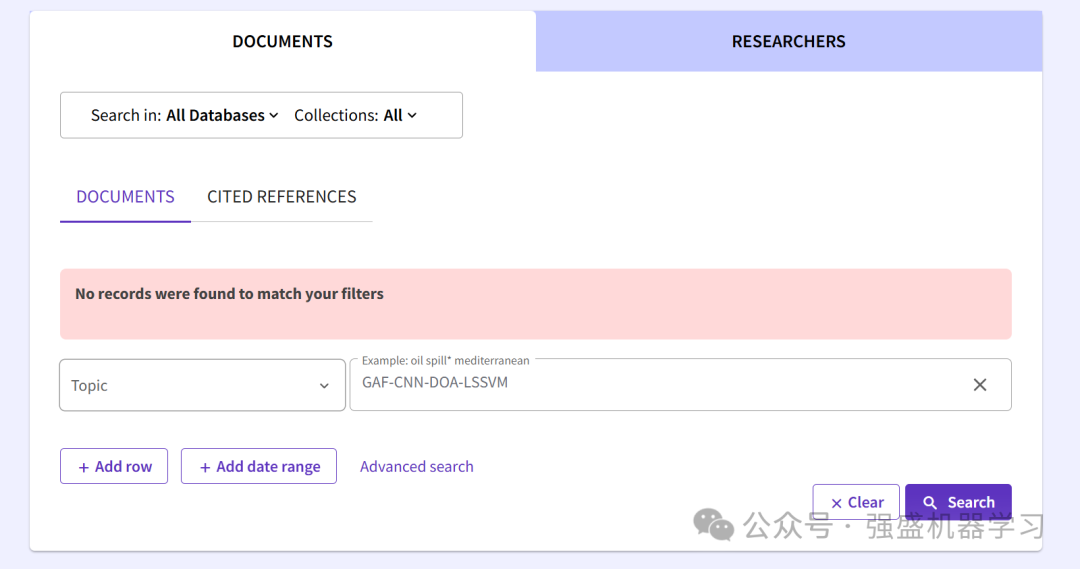
Task: Click the Clear button
Action: pyautogui.click(x=856, y=502)
